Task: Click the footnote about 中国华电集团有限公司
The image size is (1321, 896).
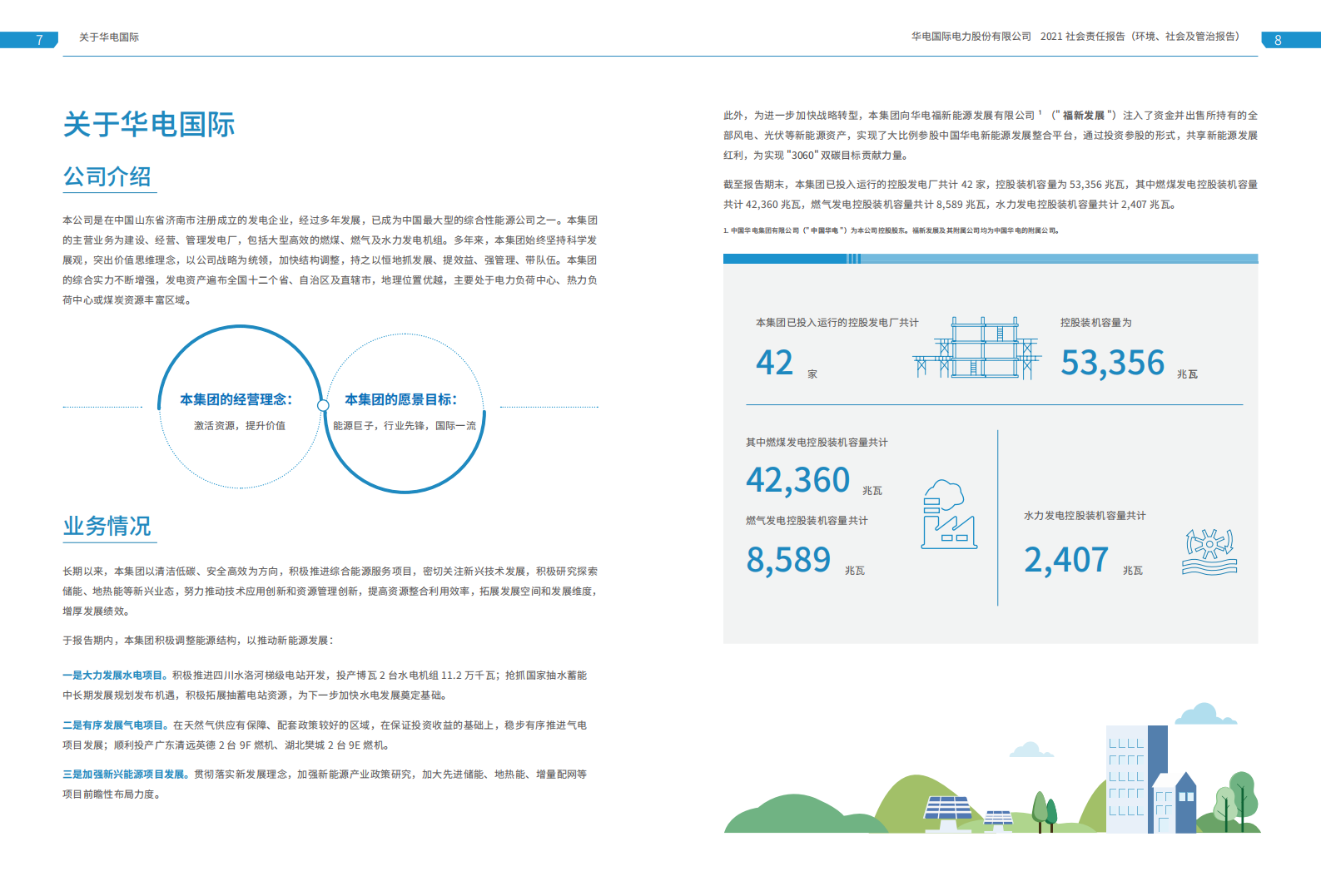Action: 891,230
